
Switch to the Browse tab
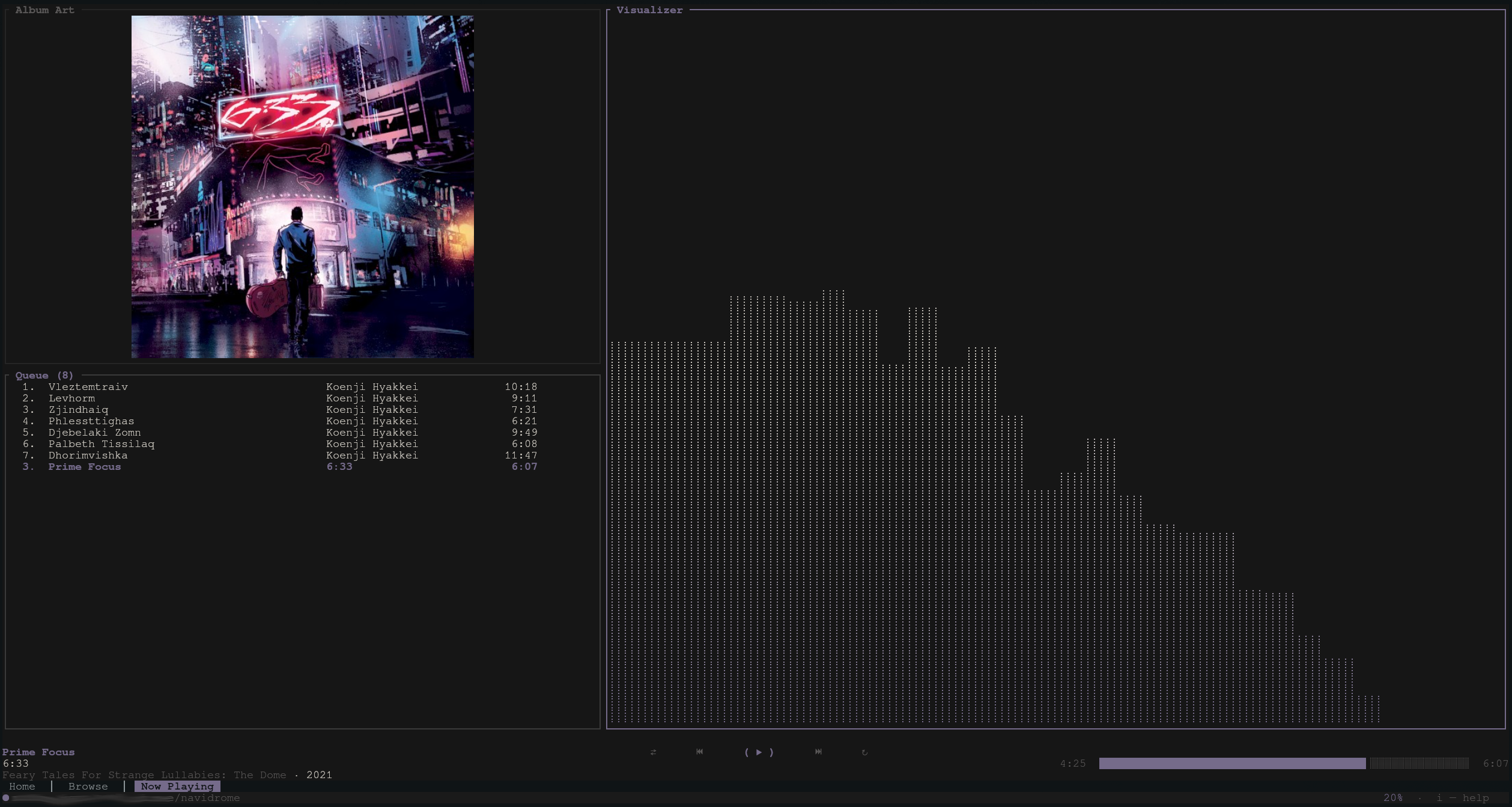pyautogui.click(x=88, y=786)
